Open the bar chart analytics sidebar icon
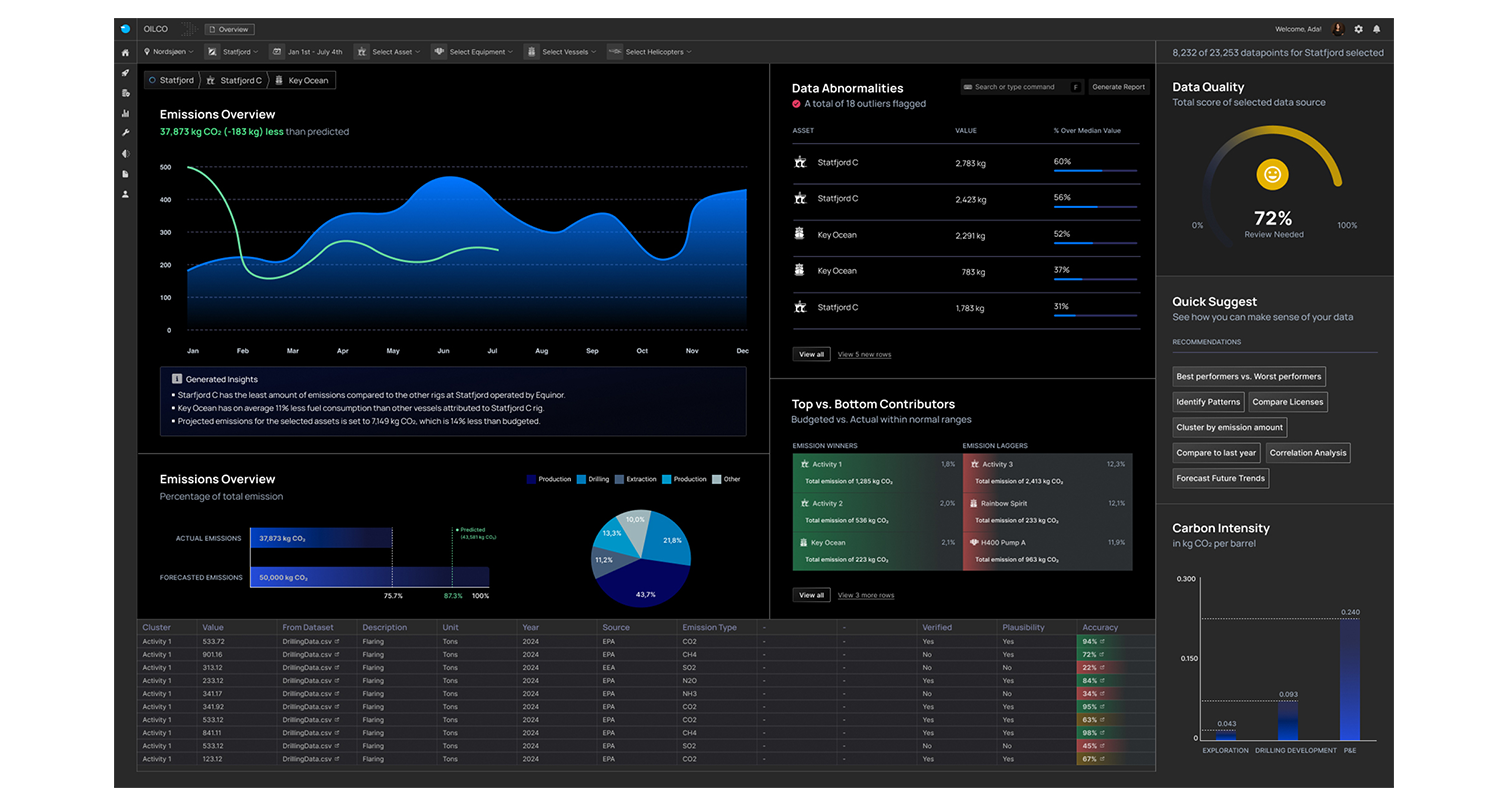 pos(125,113)
